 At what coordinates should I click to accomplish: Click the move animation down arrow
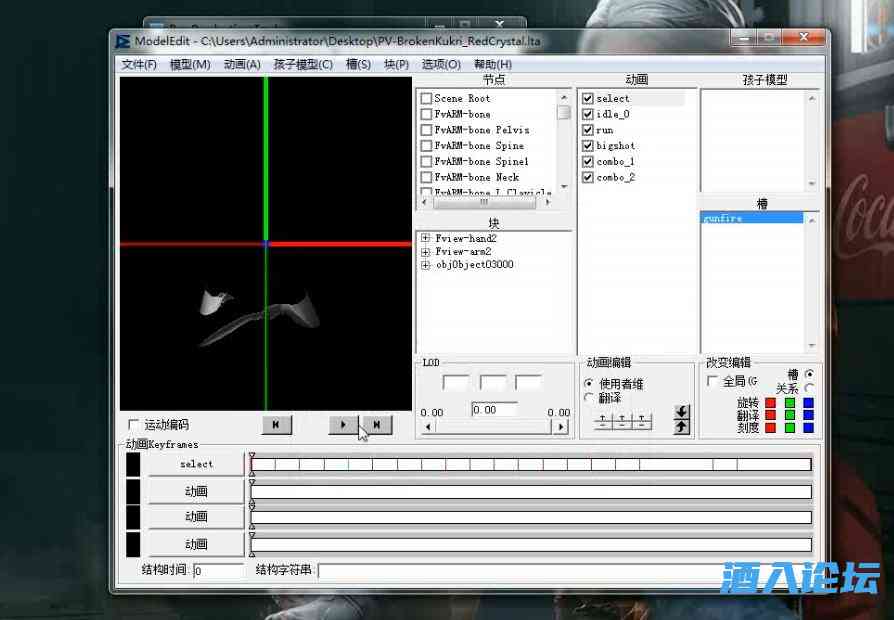coord(682,412)
